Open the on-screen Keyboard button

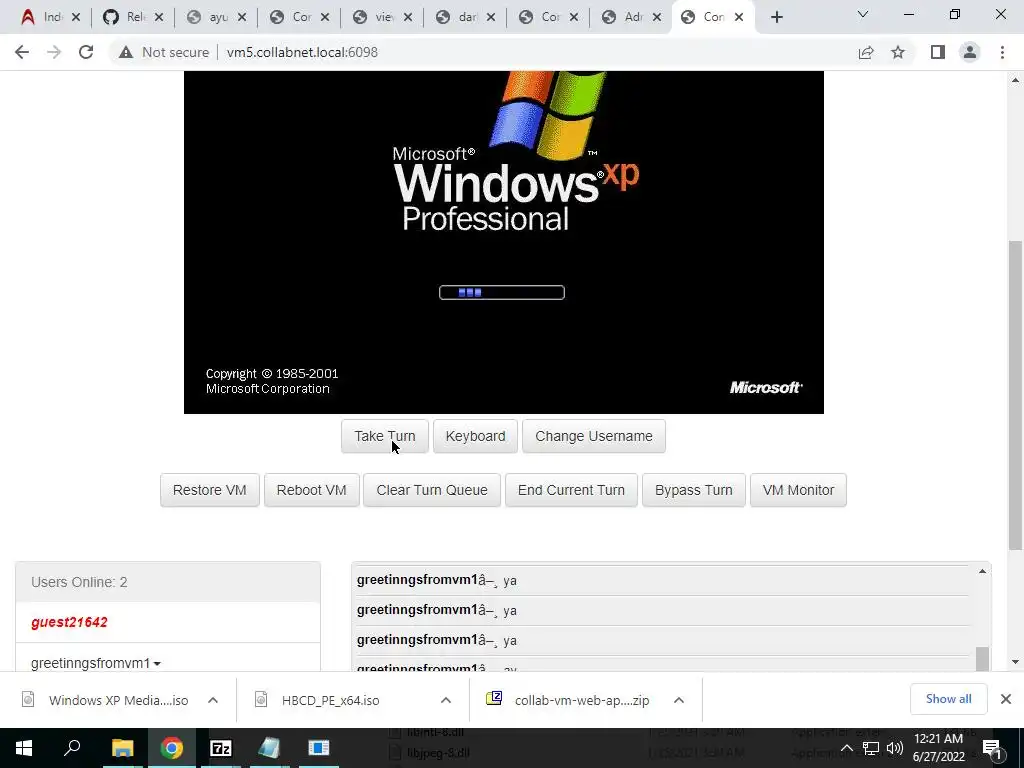[x=475, y=436]
